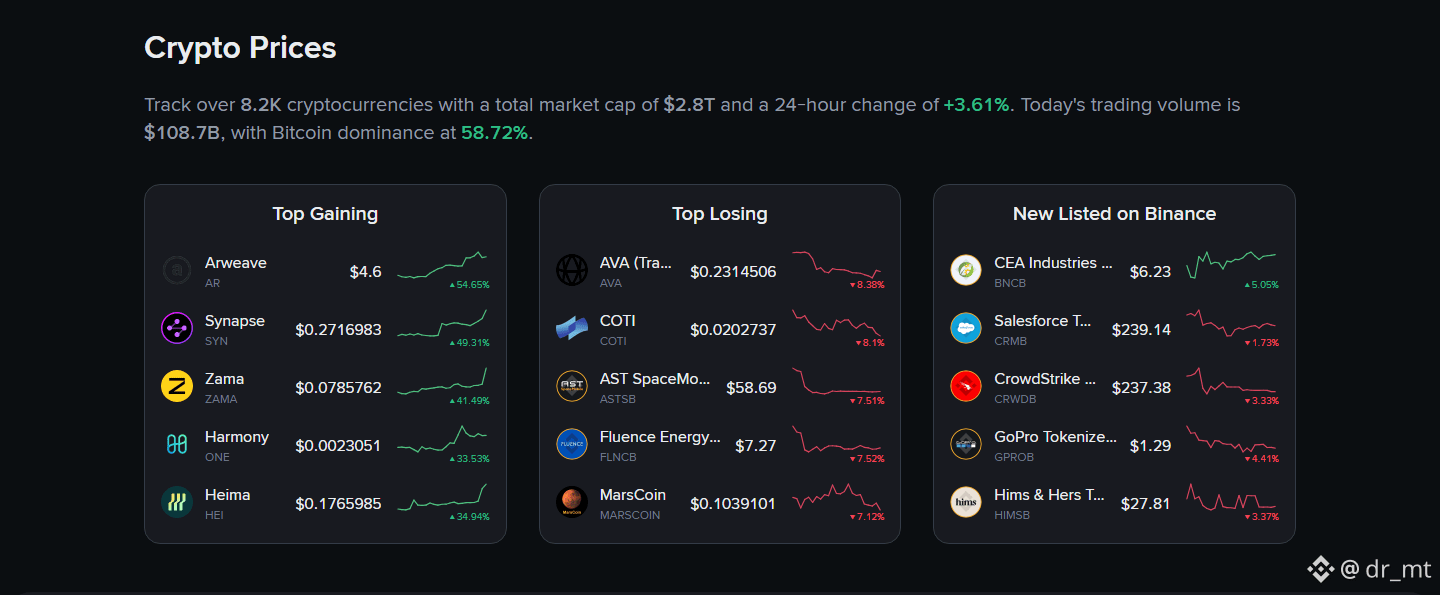Select the red CrowdStrike logo icon

click(966, 386)
